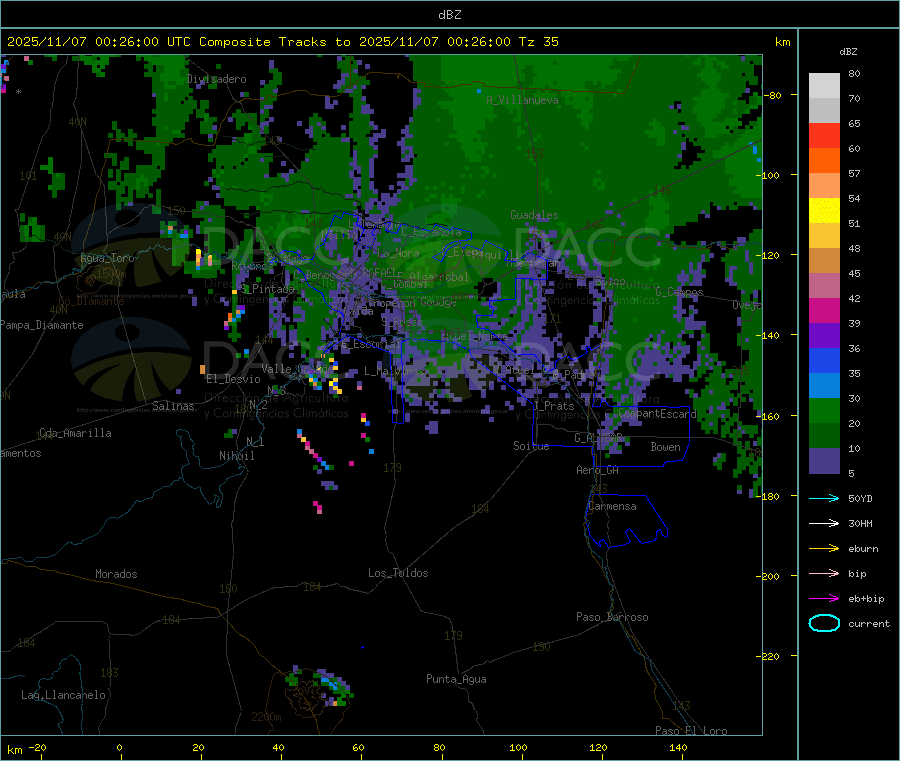Select the bottom slate-purple swatch in dBZ scale
The image size is (900, 761).
[x=824, y=461]
